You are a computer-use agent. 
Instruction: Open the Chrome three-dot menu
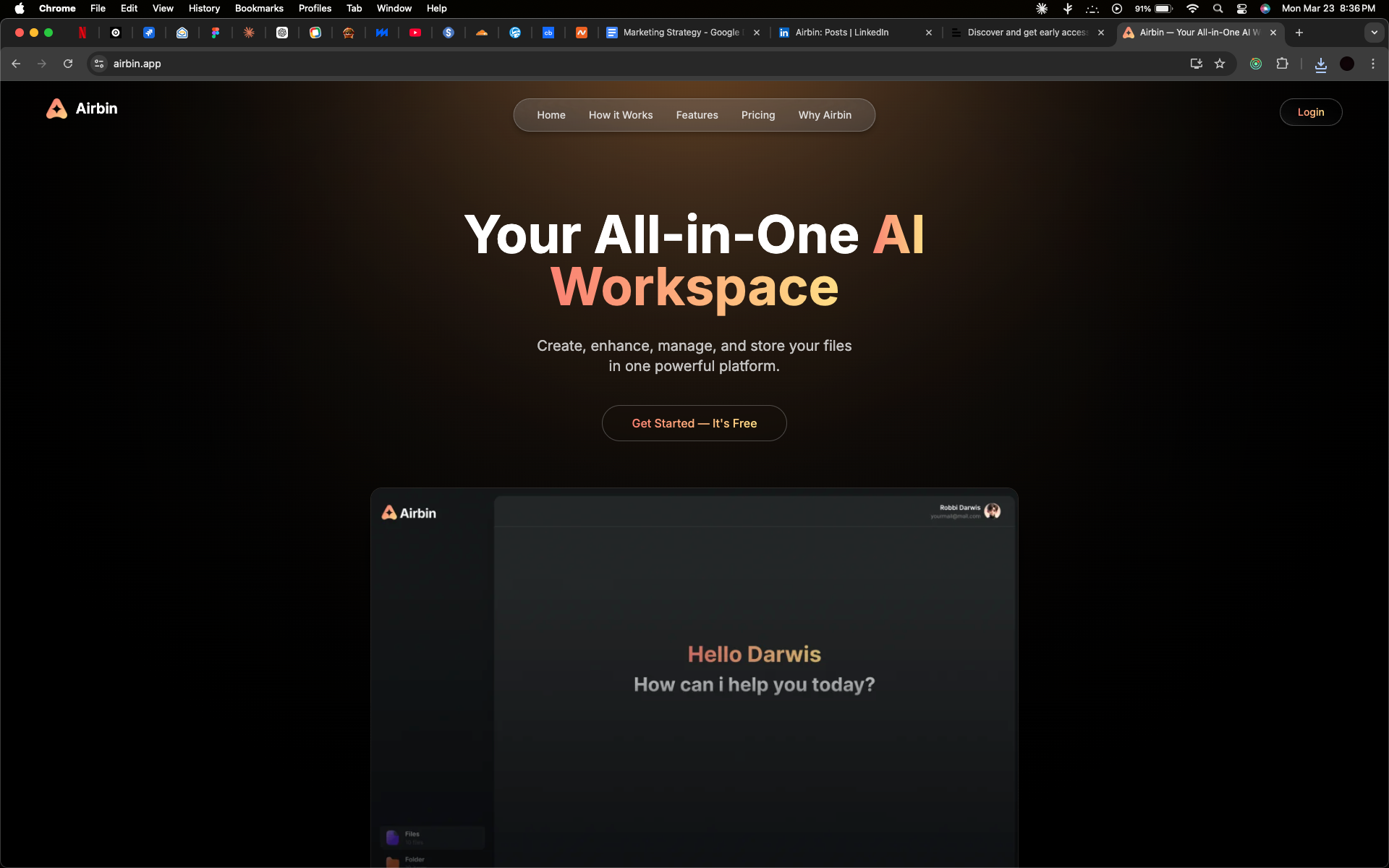pos(1373,64)
